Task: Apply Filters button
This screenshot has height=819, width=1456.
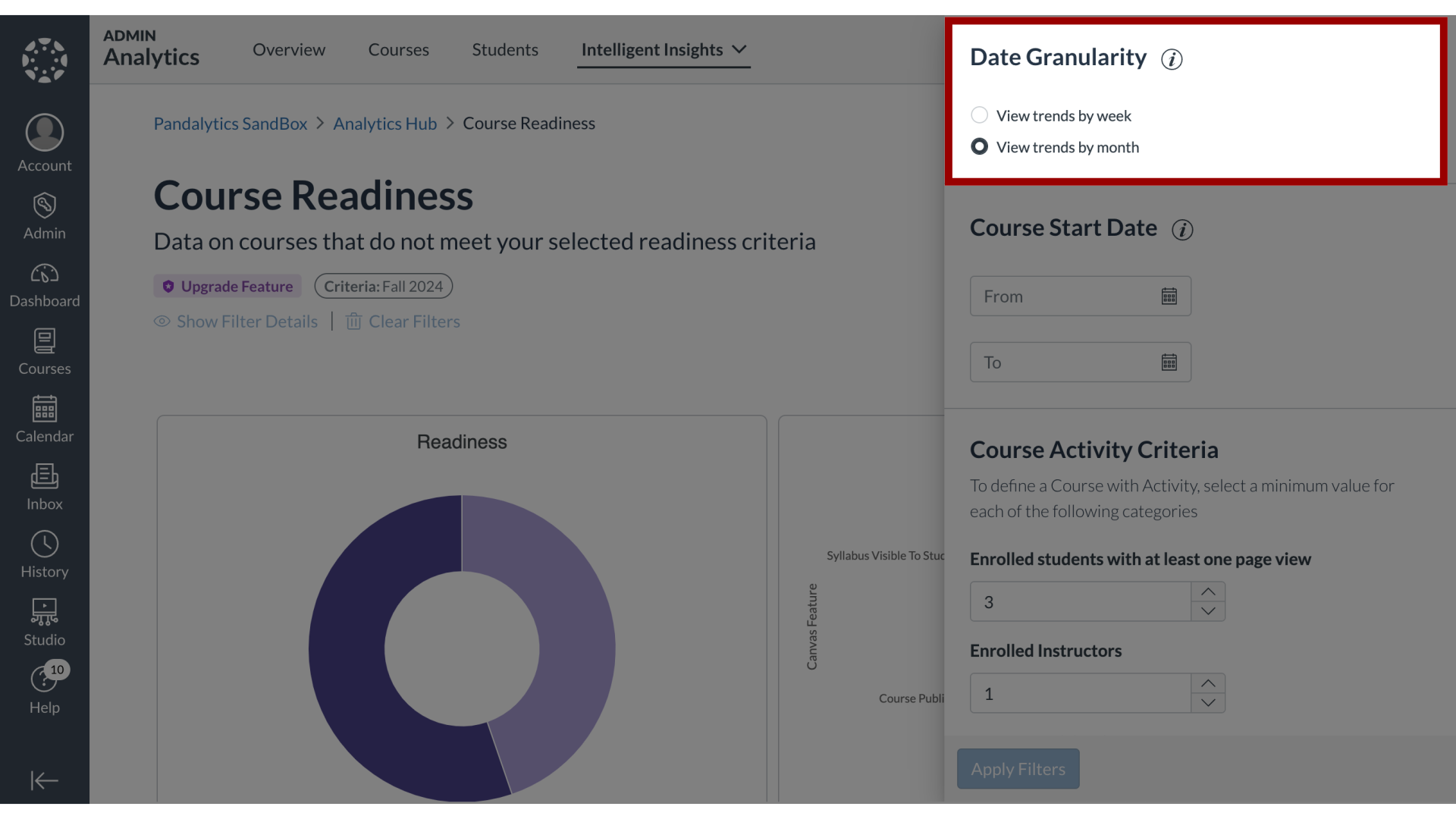Action: 1018,768
